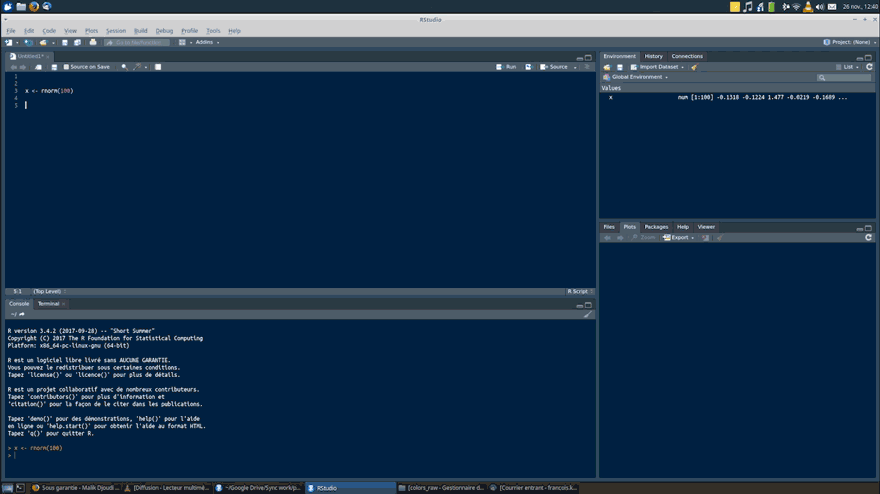Open the Courrier entrant taskbar window

coord(533,488)
